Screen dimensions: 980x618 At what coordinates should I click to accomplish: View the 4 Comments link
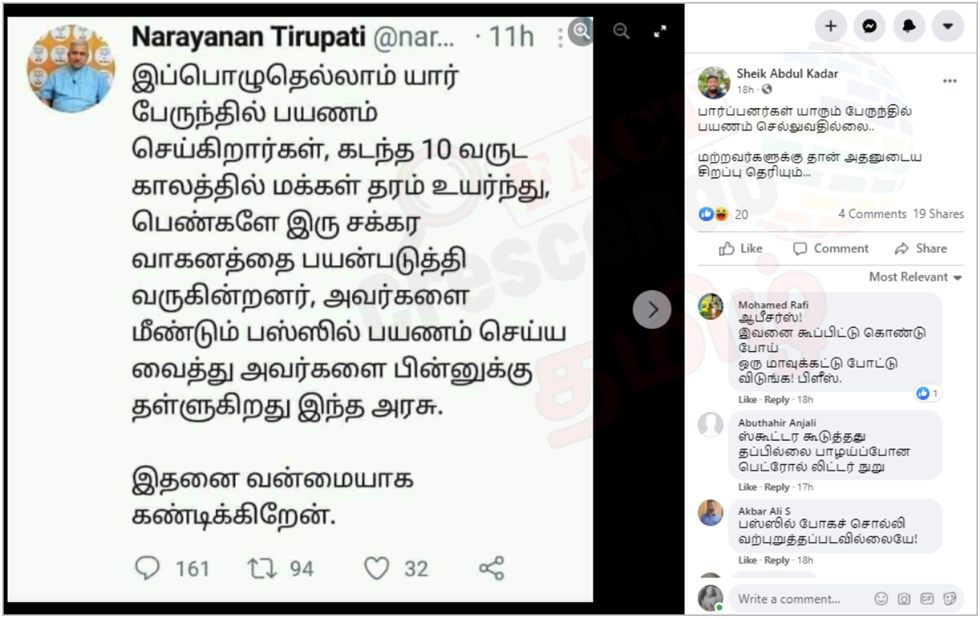pyautogui.click(x=872, y=214)
